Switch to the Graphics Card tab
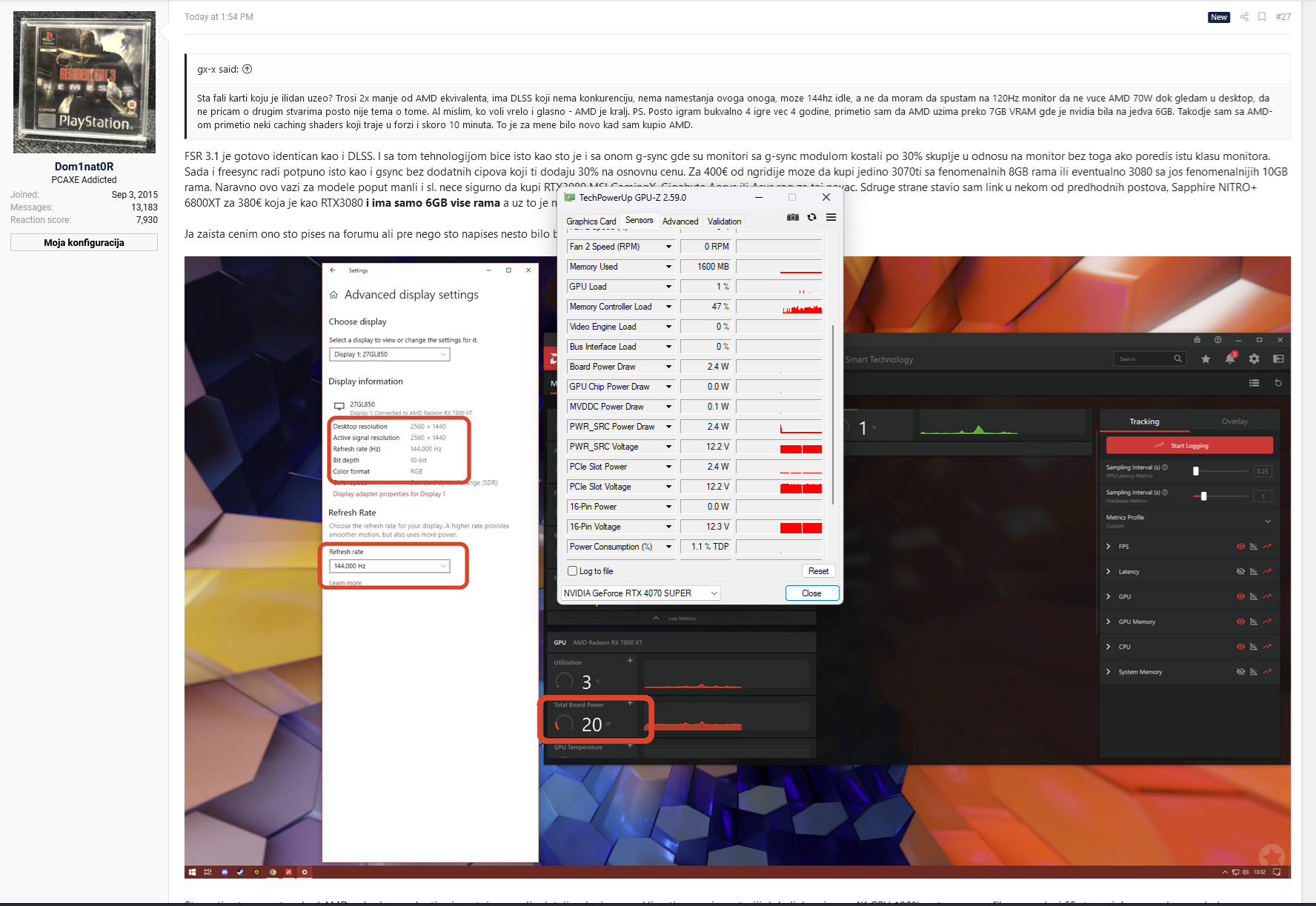The height and width of the screenshot is (906, 1316). coord(591,221)
